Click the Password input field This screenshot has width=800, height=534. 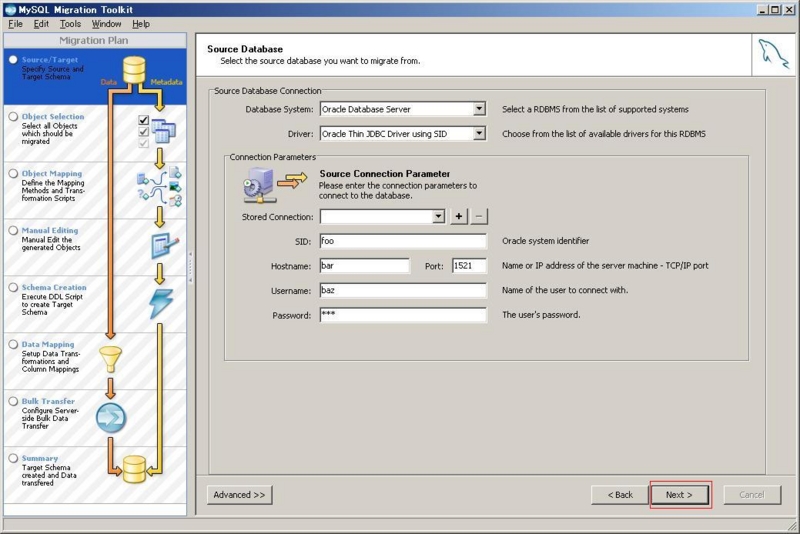pyautogui.click(x=403, y=315)
